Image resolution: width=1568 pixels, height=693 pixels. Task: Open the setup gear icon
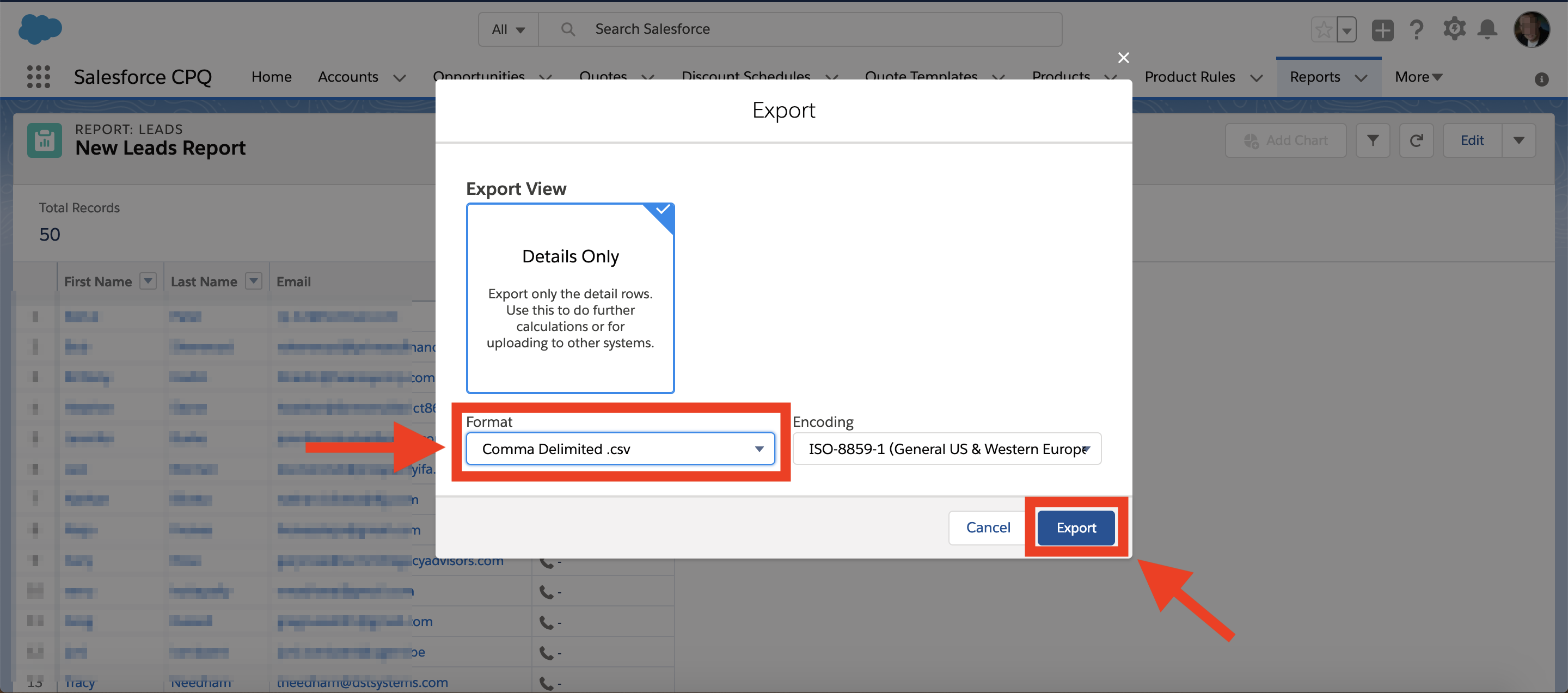(x=1454, y=29)
